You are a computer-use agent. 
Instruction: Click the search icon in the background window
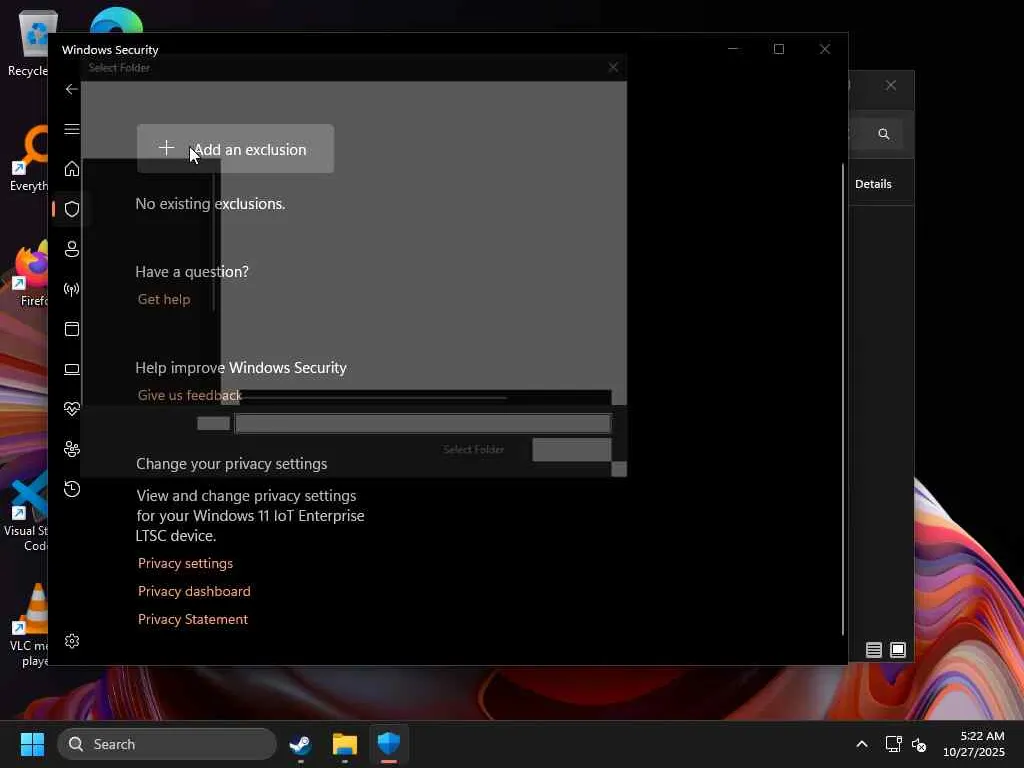click(884, 134)
